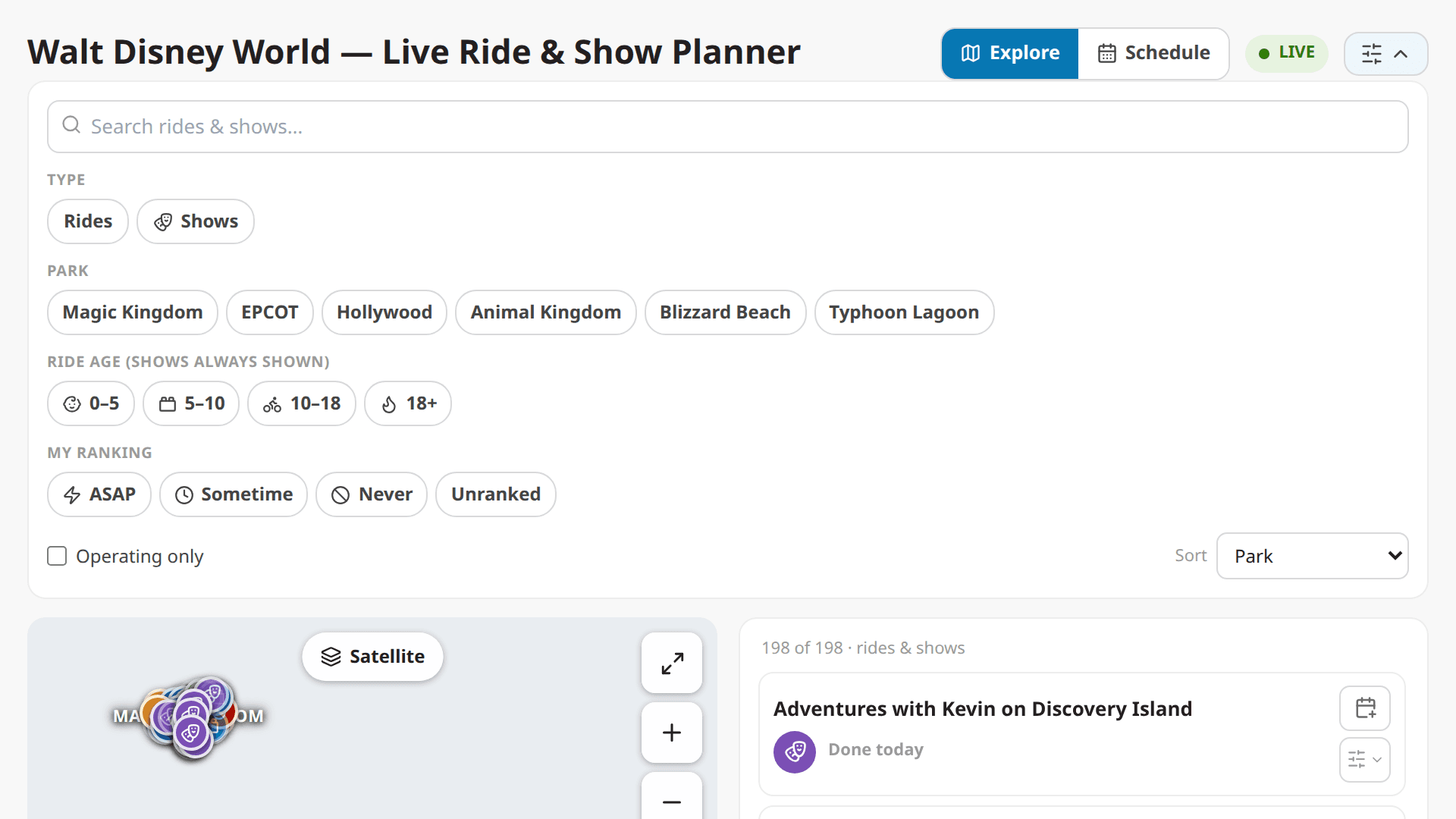Click the '198 of 198 · rides & shows' count

tap(863, 648)
